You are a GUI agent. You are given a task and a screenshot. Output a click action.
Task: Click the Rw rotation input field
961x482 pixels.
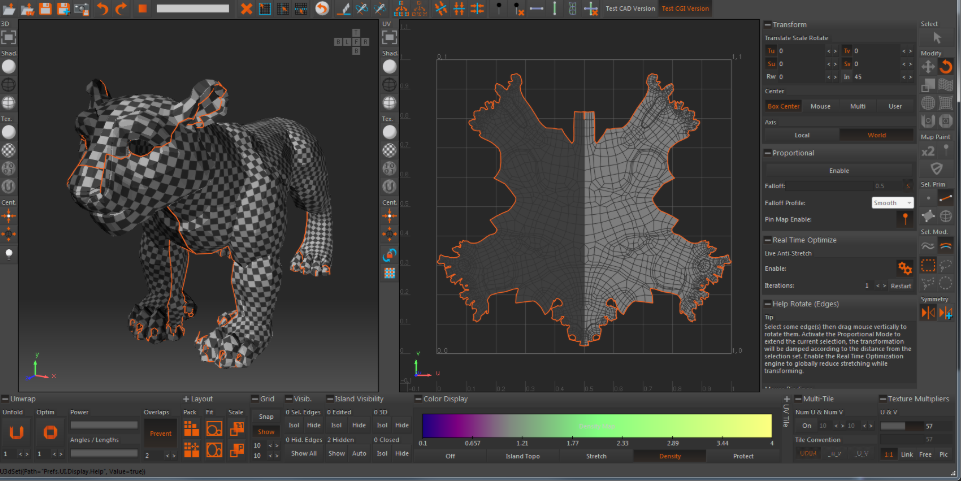pyautogui.click(x=800, y=76)
